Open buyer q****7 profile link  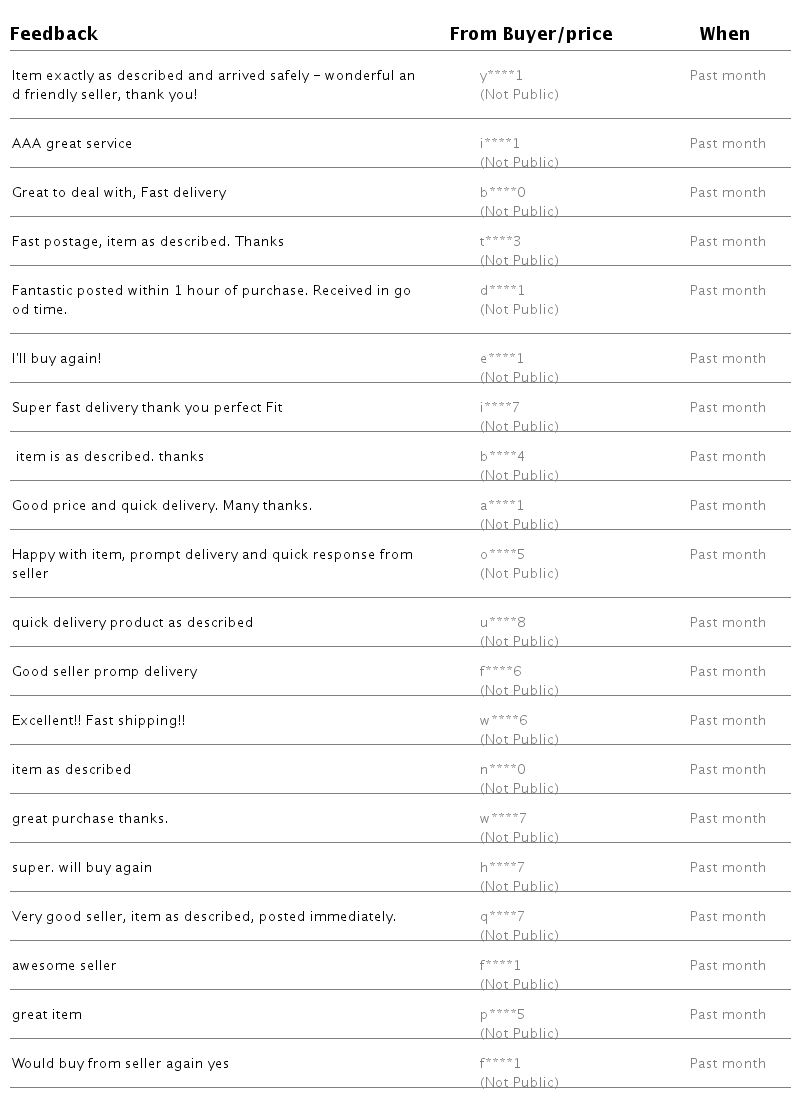(502, 917)
